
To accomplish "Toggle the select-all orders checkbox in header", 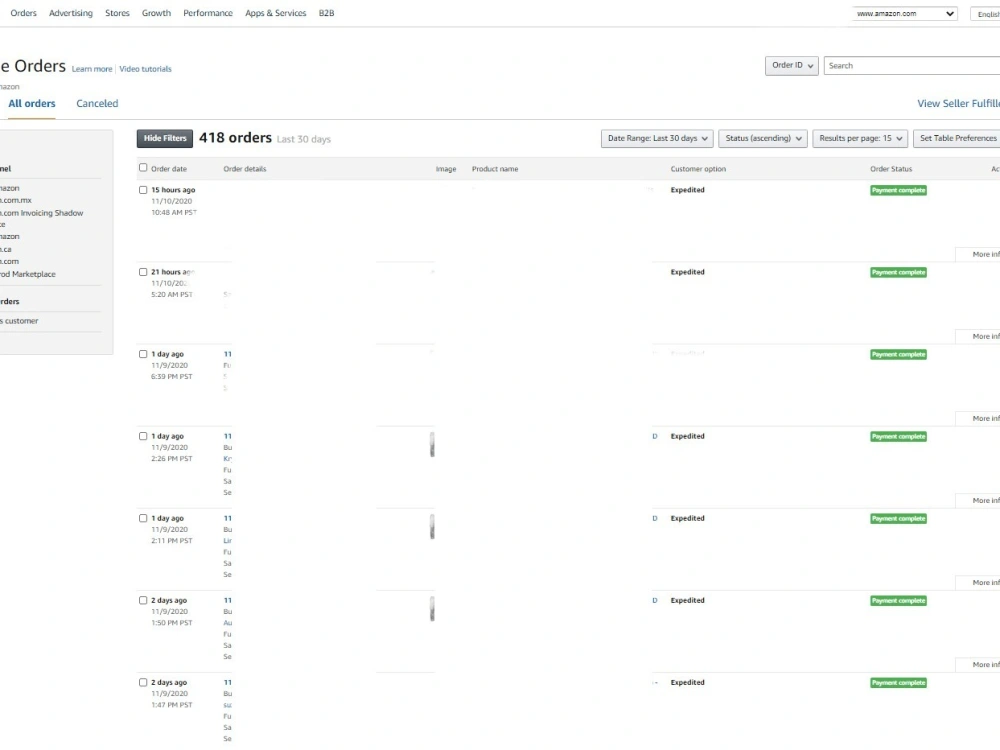I will (x=143, y=168).
